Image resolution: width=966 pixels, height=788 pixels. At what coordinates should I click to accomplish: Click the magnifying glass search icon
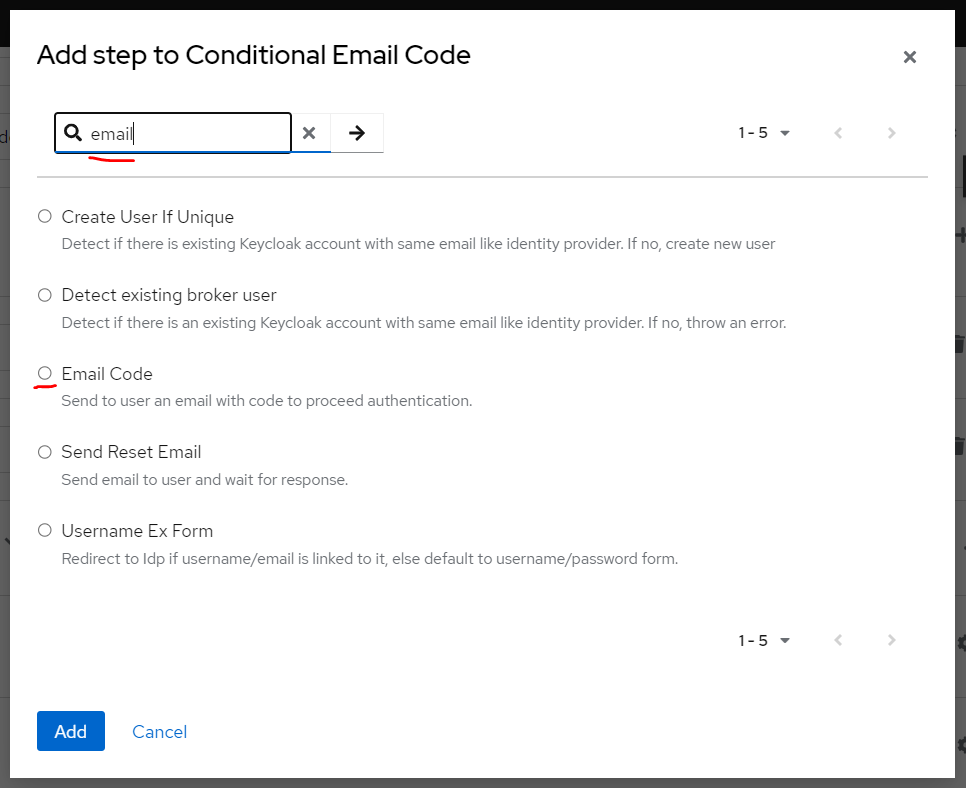pos(74,132)
